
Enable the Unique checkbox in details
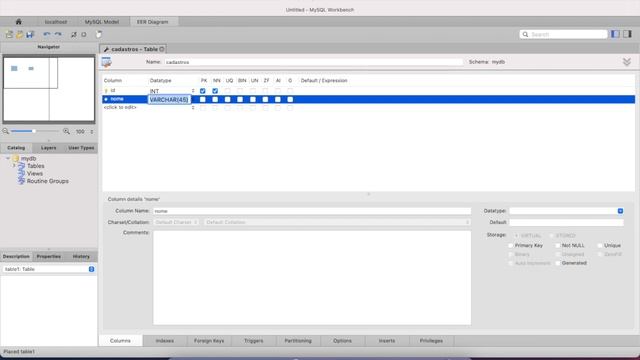click(600, 246)
